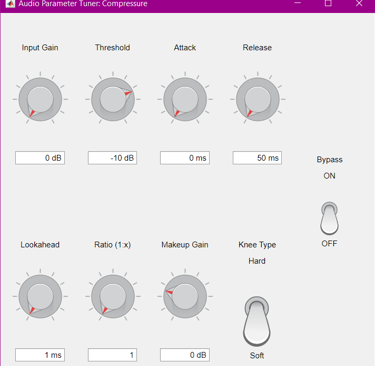Select the Release value field showing 50 ms
Viewport: 375px width, 366px height.
click(x=257, y=158)
